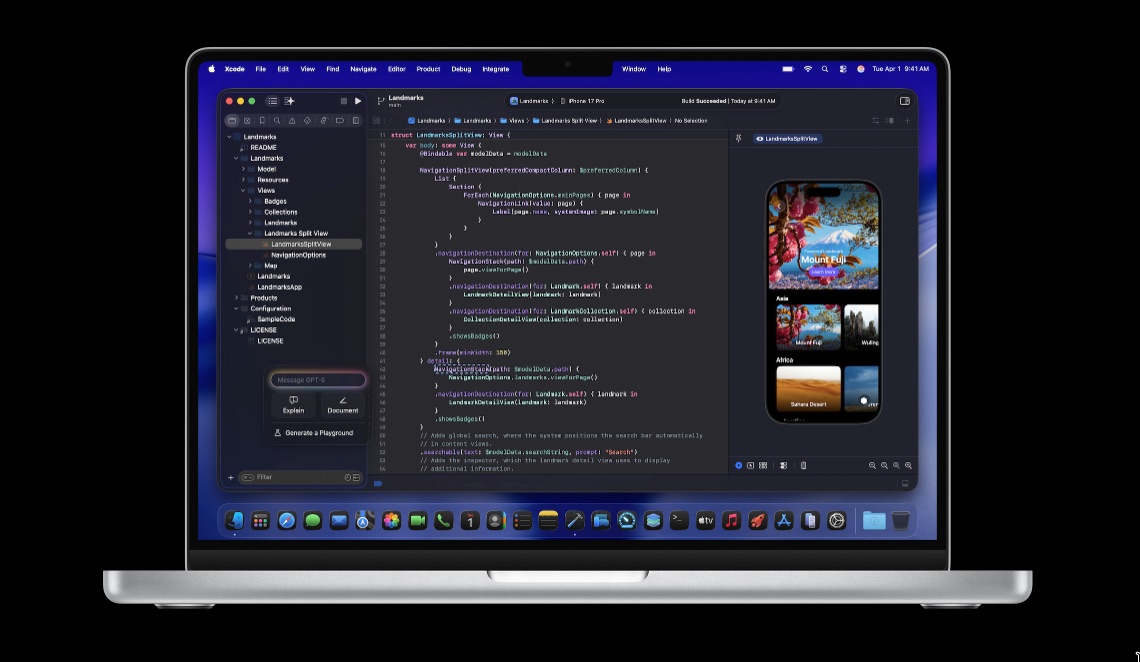Open the Editor menu
This screenshot has width=1140, height=662.
(397, 69)
